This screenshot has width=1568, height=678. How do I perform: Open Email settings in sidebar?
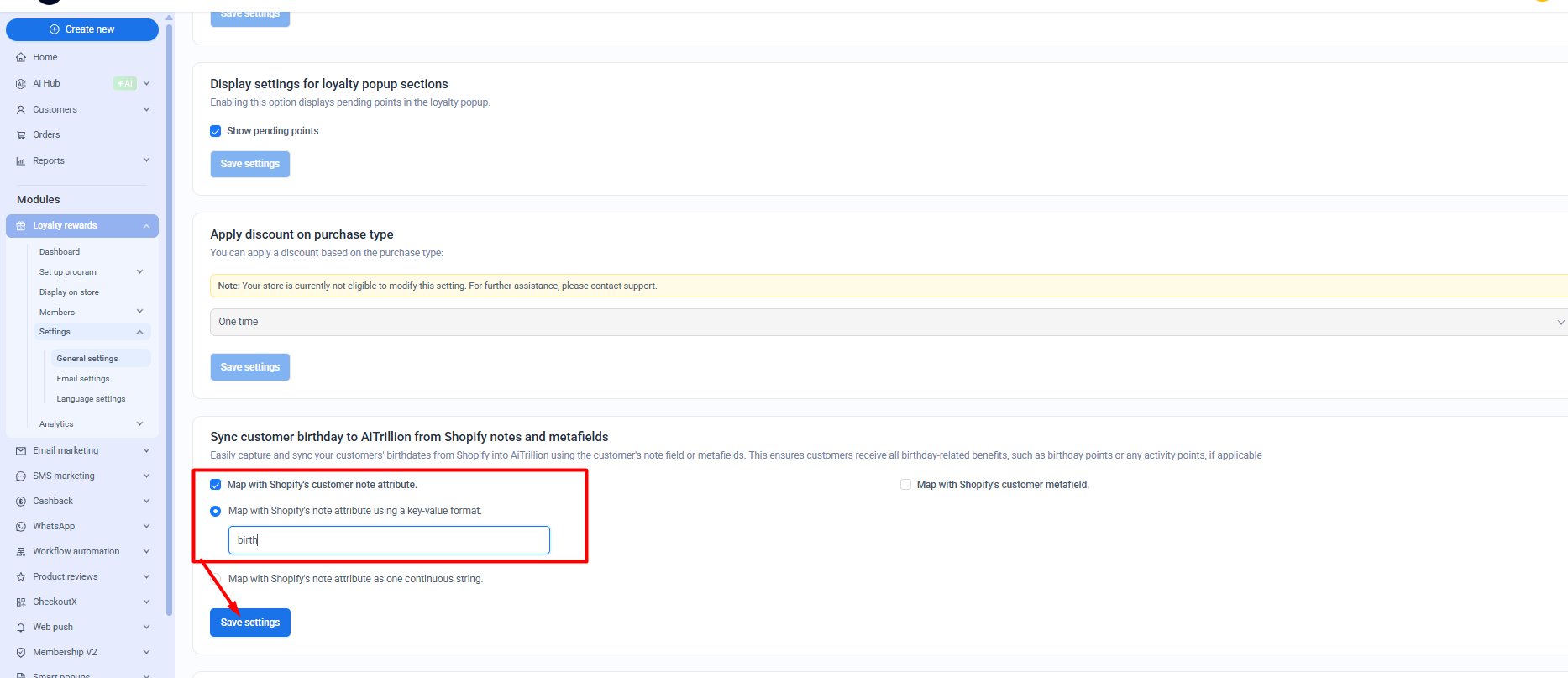(83, 379)
